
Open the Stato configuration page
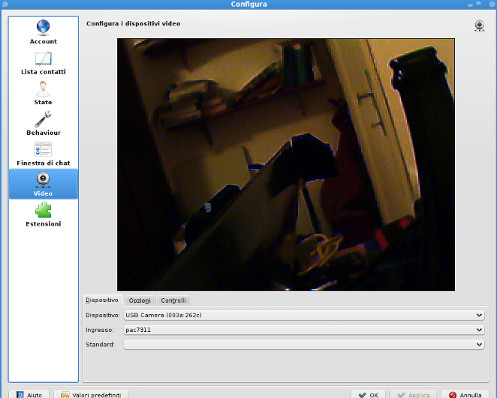coord(43,93)
